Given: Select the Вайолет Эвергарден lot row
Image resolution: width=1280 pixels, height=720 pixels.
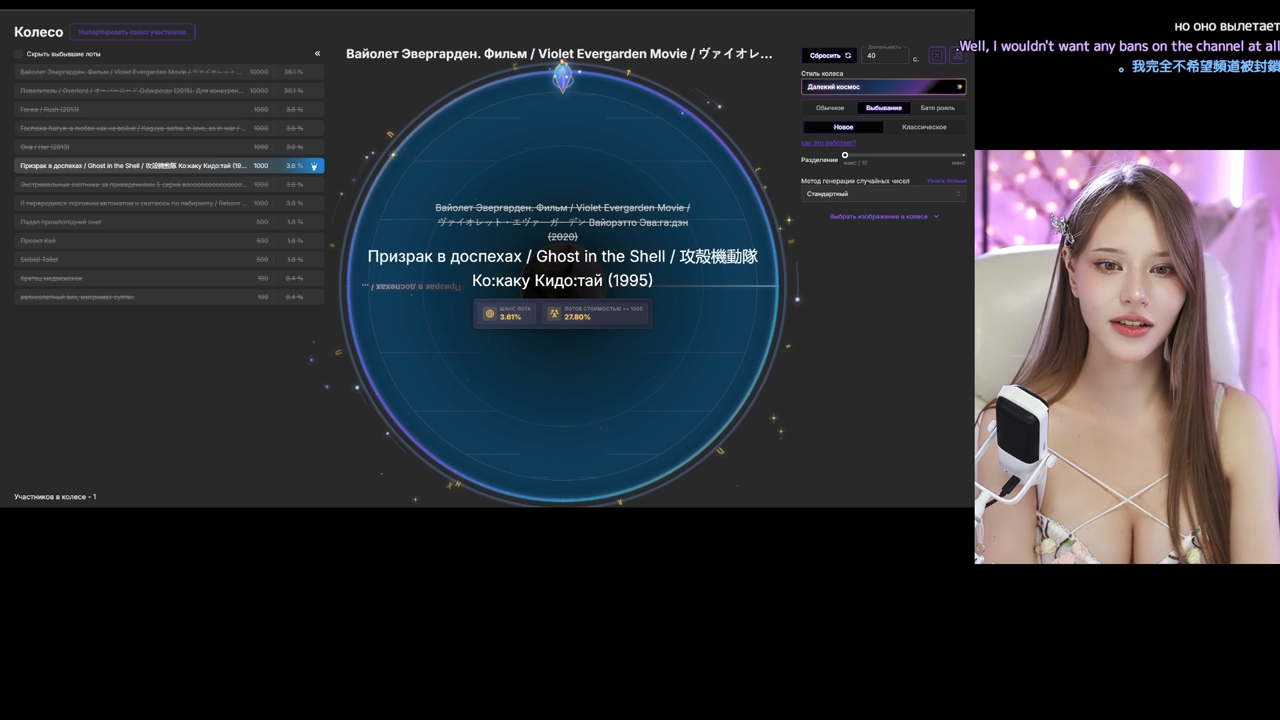Looking at the screenshot, I should click(x=169, y=72).
